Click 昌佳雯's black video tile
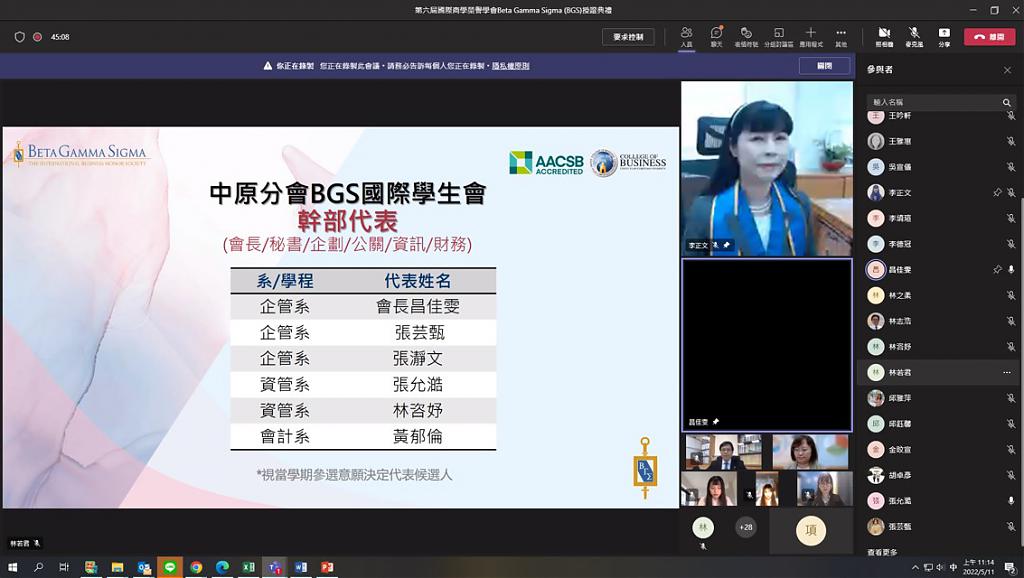 (x=767, y=345)
